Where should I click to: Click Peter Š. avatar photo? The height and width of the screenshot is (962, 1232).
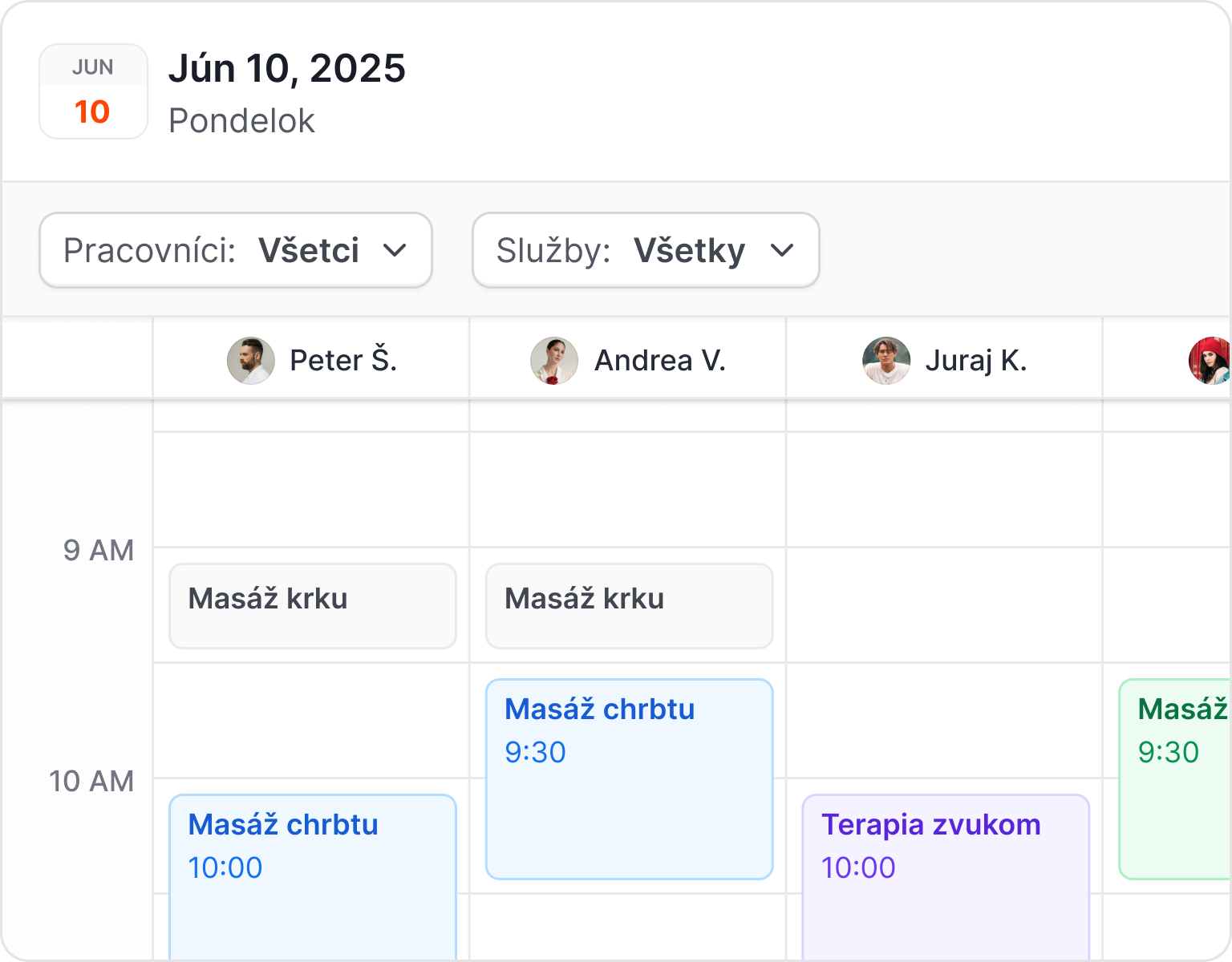tap(251, 361)
